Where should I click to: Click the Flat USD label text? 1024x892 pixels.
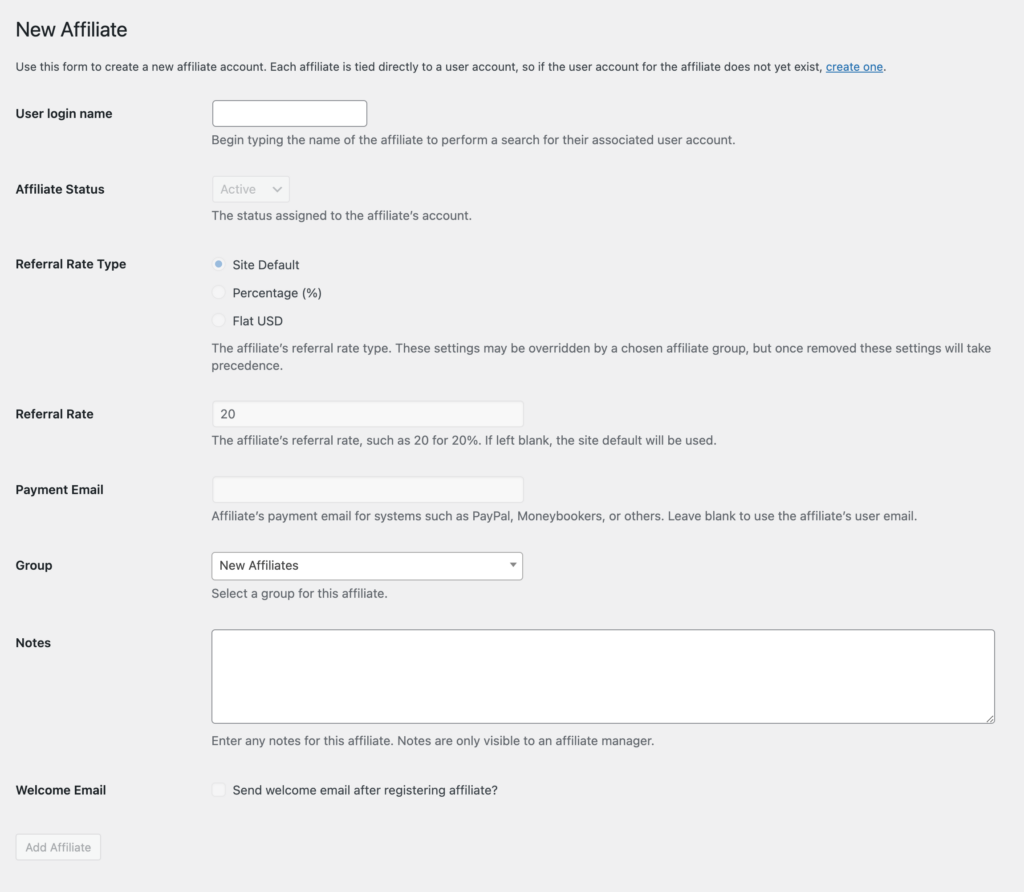257,321
